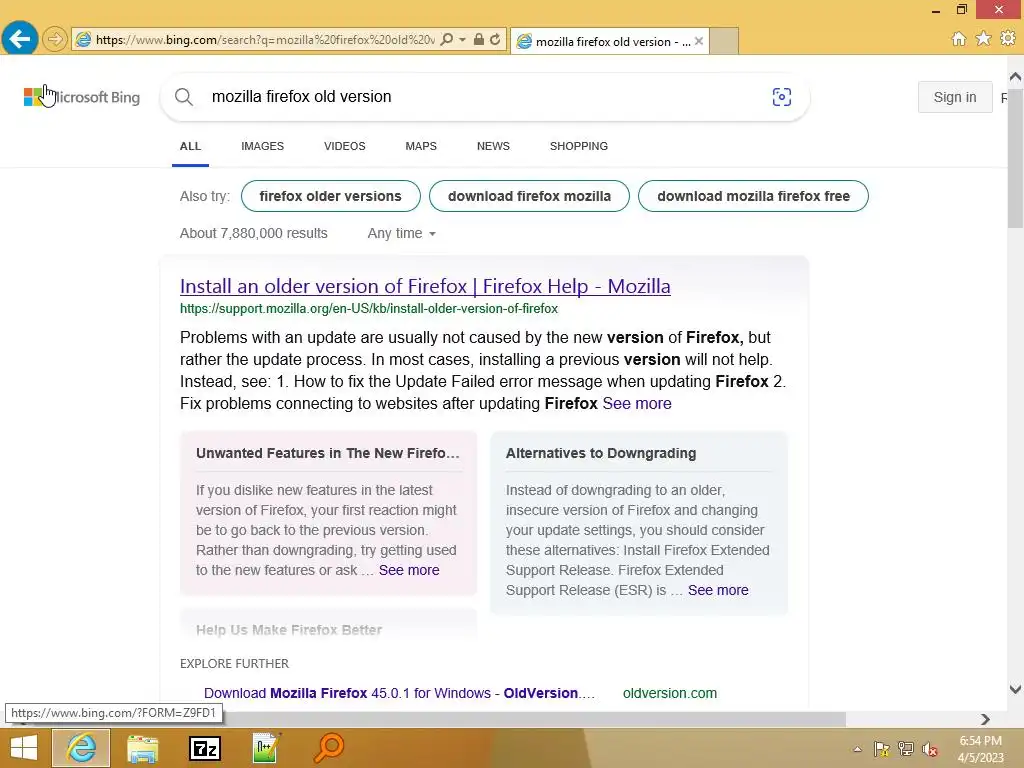
Task: Open the taskbar clock showing 6:54 PM
Action: pyautogui.click(x=980, y=749)
